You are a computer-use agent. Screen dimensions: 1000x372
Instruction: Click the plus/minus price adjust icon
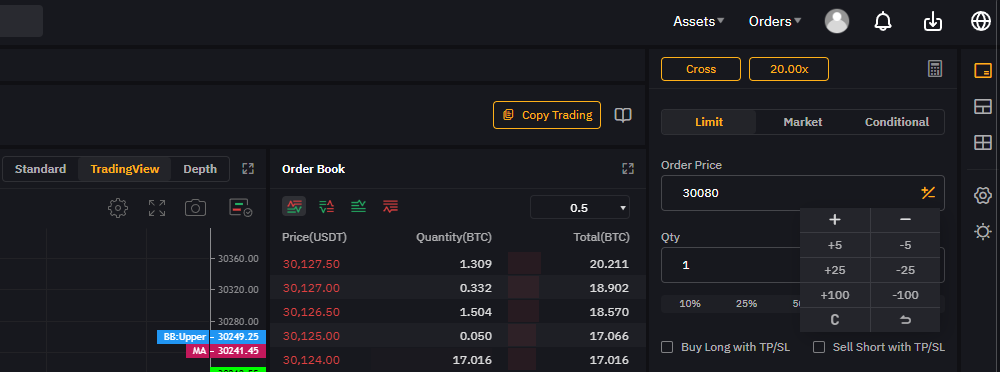click(x=928, y=193)
